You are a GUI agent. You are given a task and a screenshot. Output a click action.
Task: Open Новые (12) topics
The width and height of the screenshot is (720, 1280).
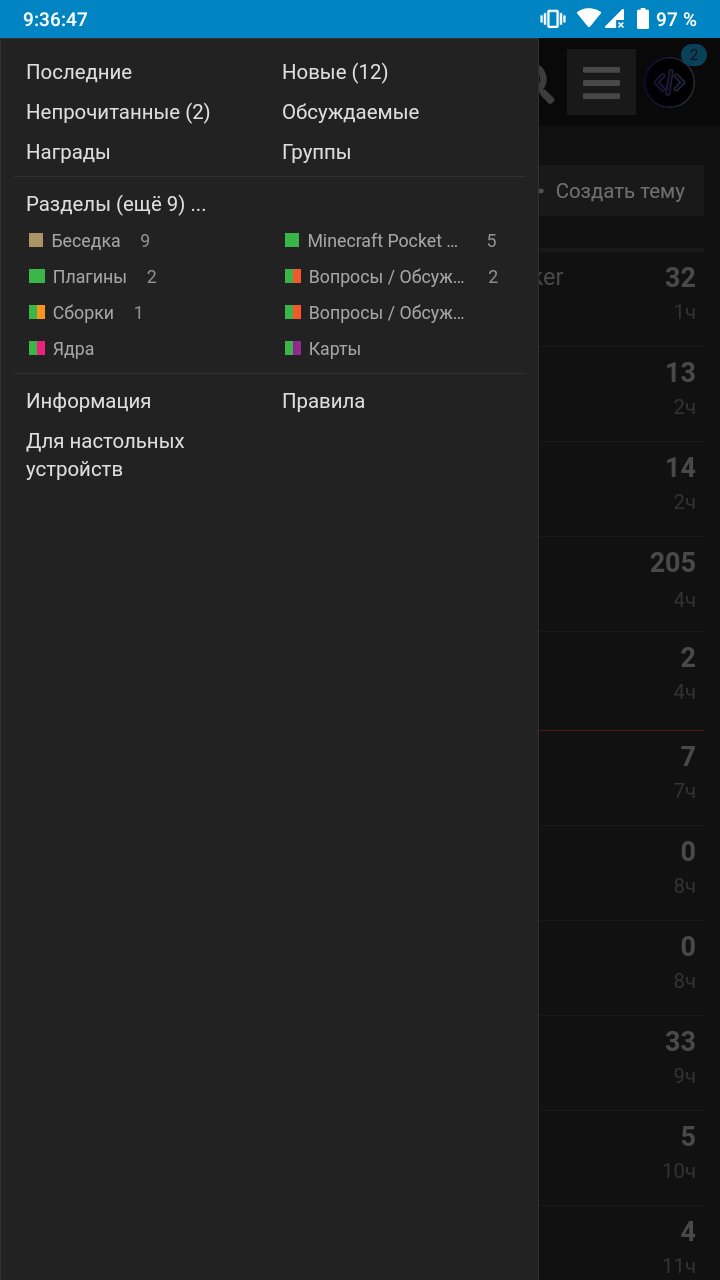pyautogui.click(x=335, y=72)
